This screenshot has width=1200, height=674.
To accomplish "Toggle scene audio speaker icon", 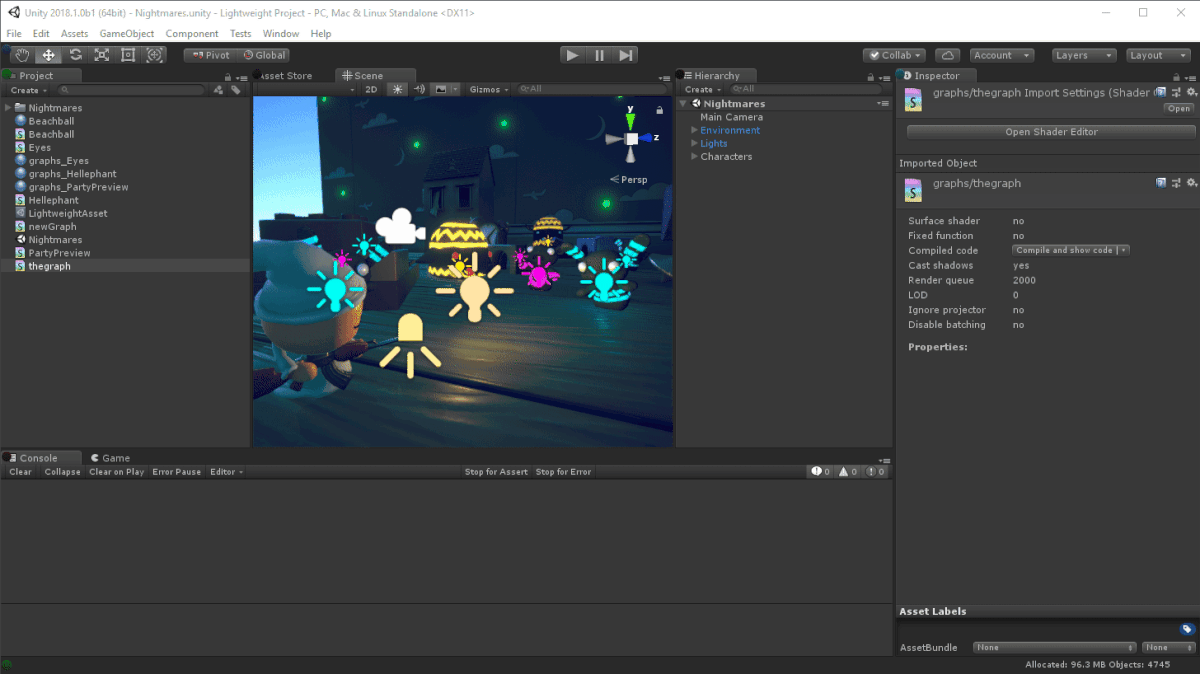I will pyautogui.click(x=420, y=89).
